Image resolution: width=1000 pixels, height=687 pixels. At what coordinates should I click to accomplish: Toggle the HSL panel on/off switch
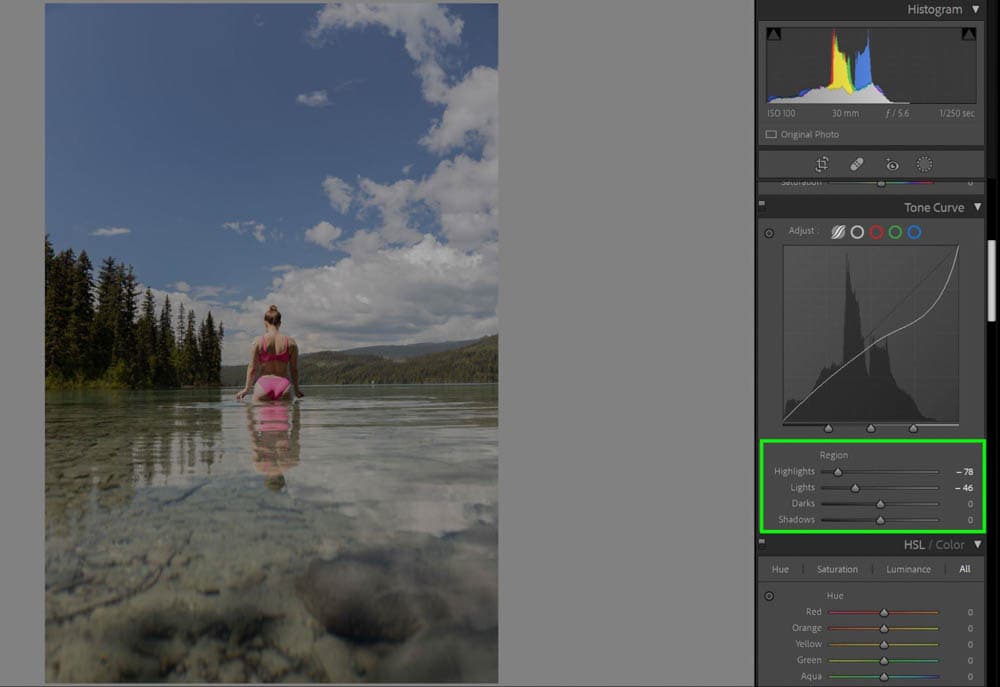[x=761, y=542]
